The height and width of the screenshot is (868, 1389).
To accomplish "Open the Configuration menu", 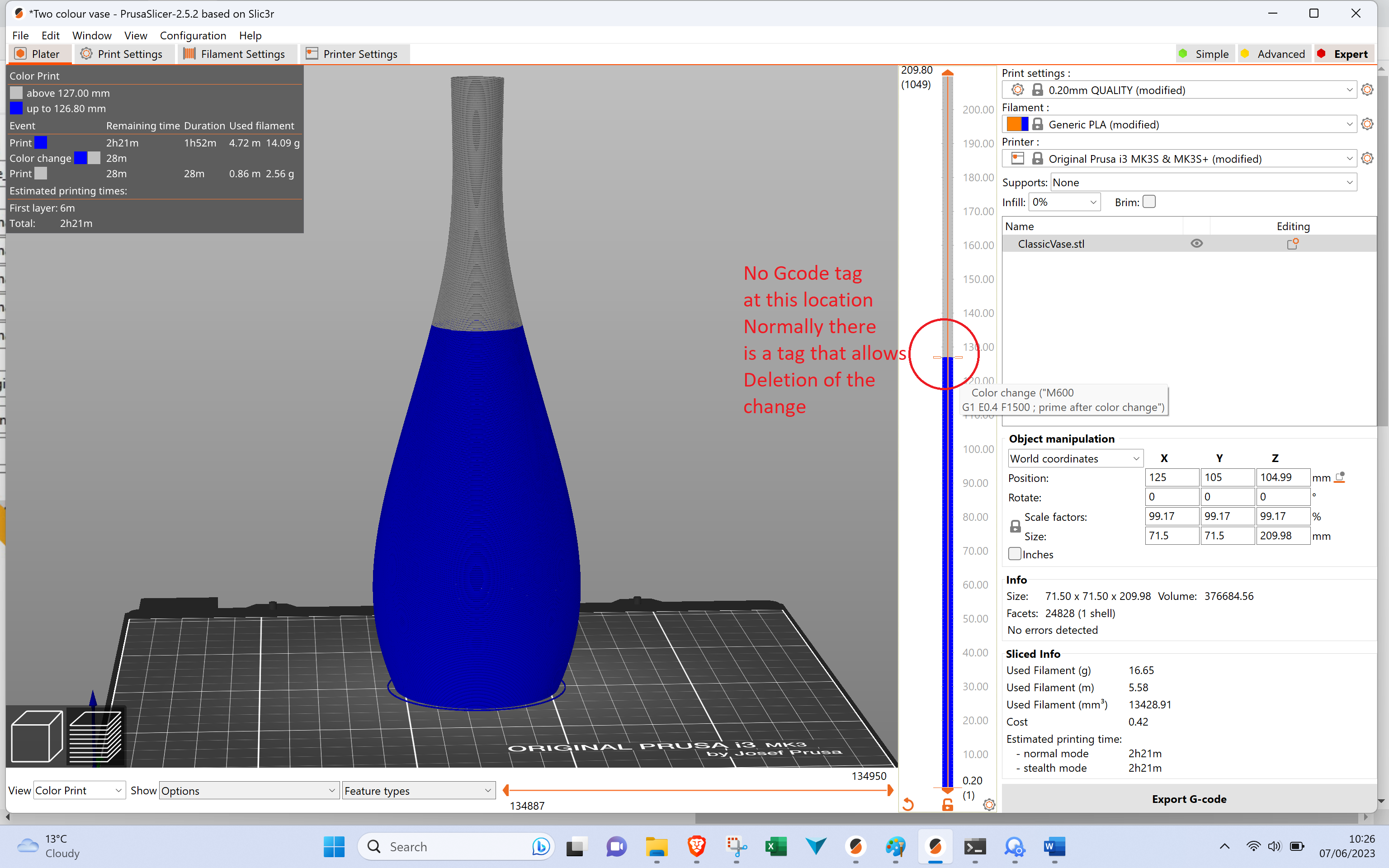I will pyautogui.click(x=193, y=35).
